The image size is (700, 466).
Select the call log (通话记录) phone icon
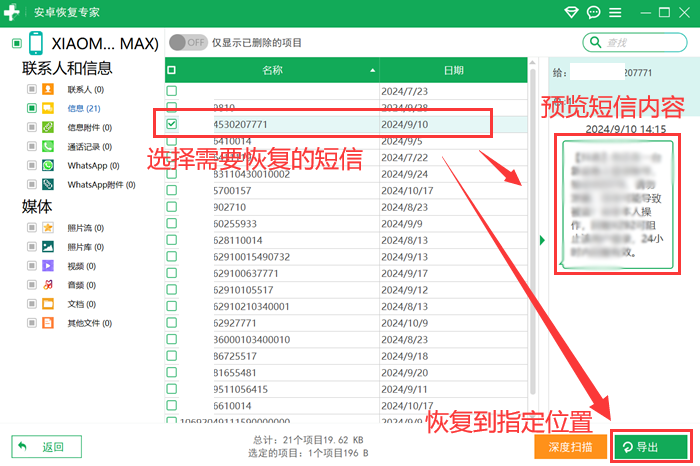pos(47,146)
